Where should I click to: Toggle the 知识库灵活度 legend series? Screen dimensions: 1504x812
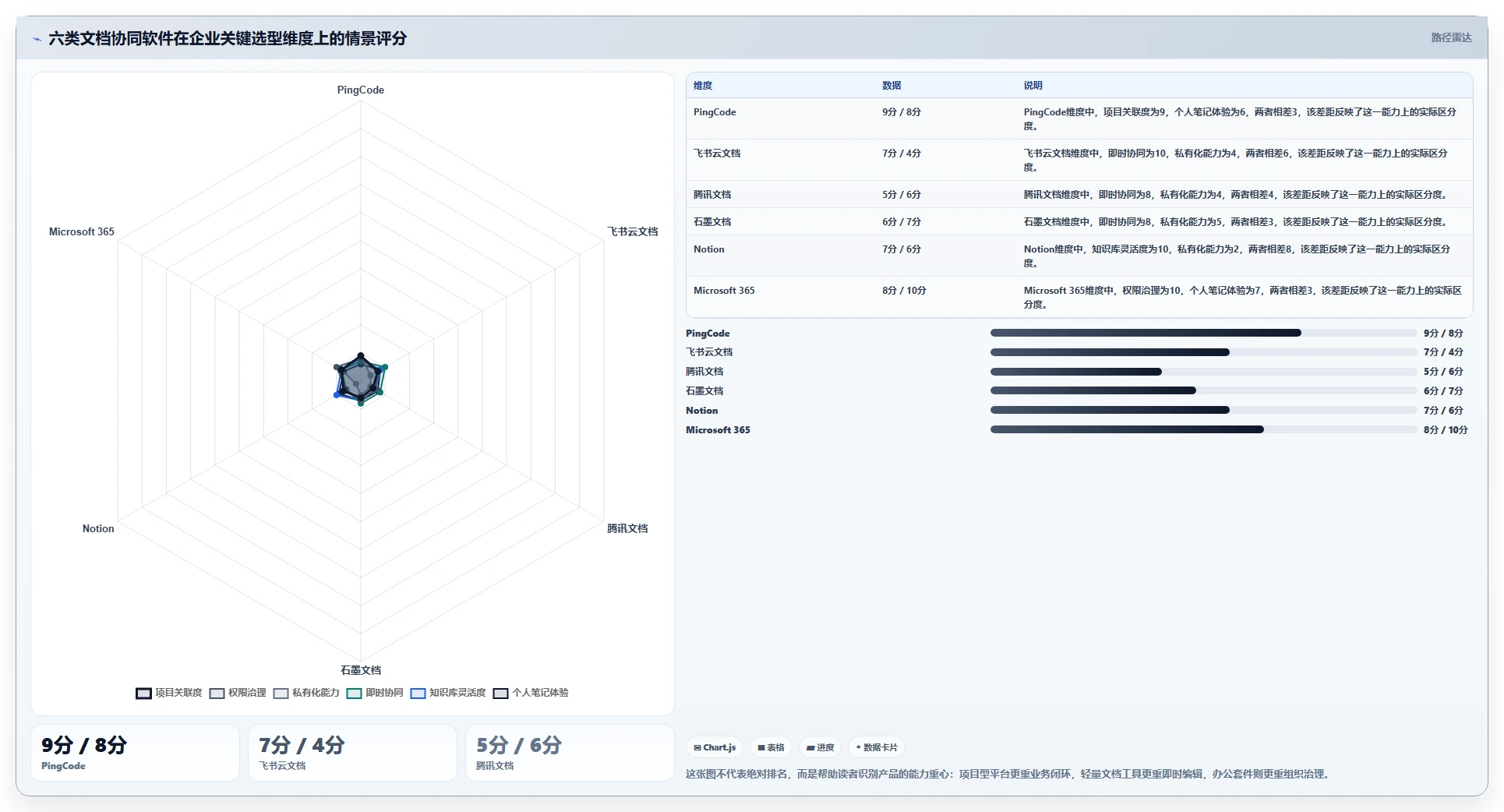pos(448,693)
